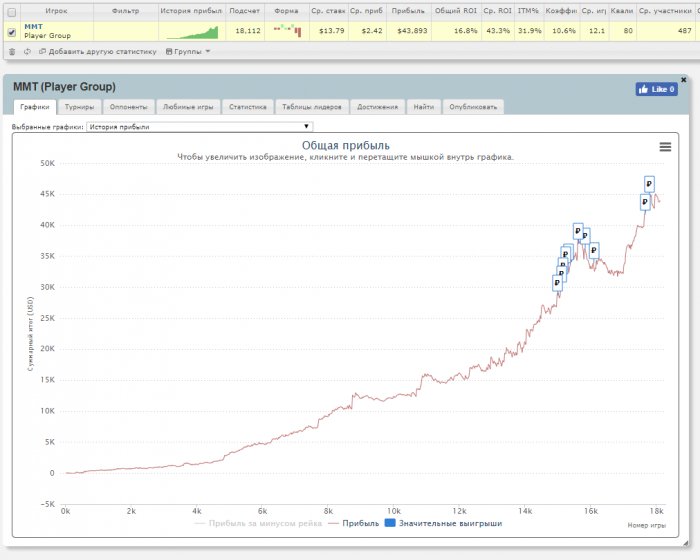Open the Выбранные графики dropdown
700x560 pixels.
[x=200, y=127]
